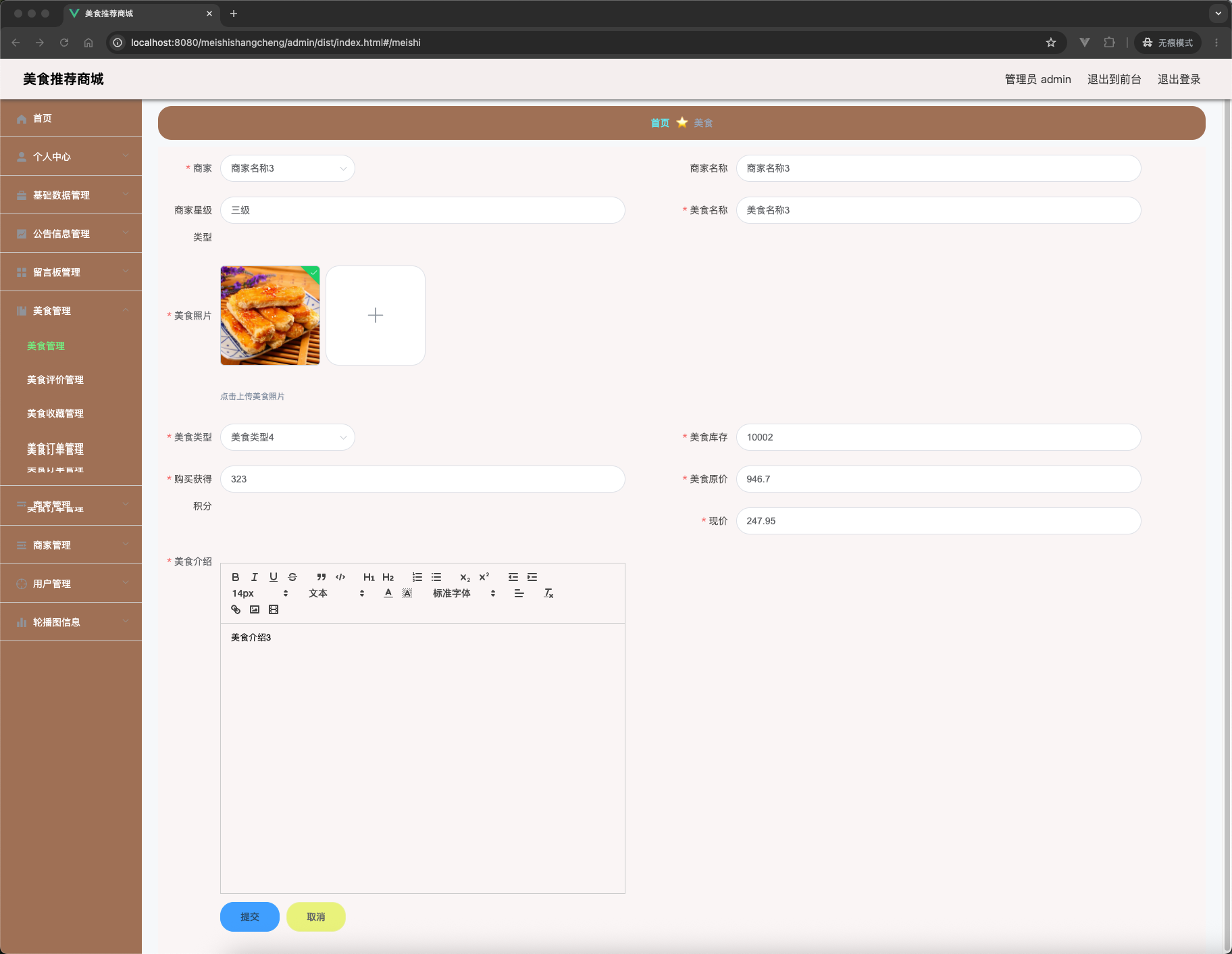
Task: Click the plus box to upload photo
Action: pyautogui.click(x=376, y=316)
